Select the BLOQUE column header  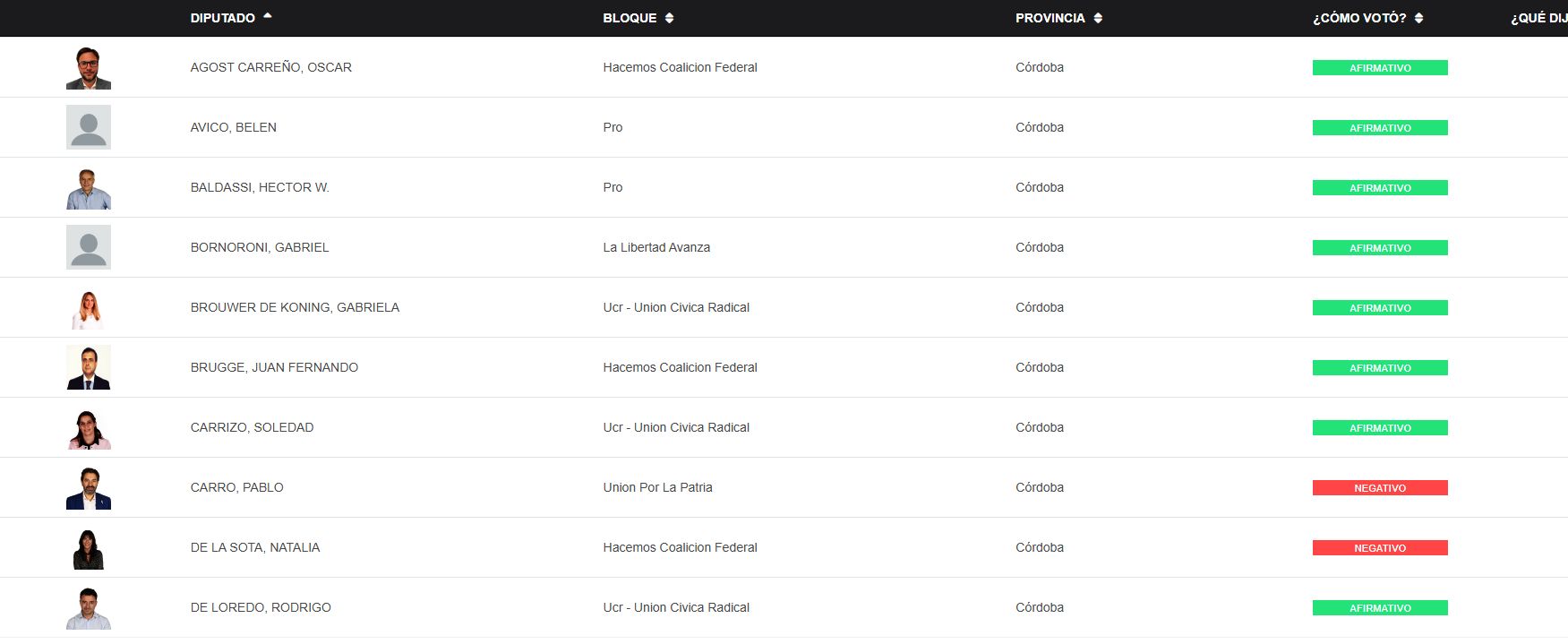pyautogui.click(x=630, y=18)
